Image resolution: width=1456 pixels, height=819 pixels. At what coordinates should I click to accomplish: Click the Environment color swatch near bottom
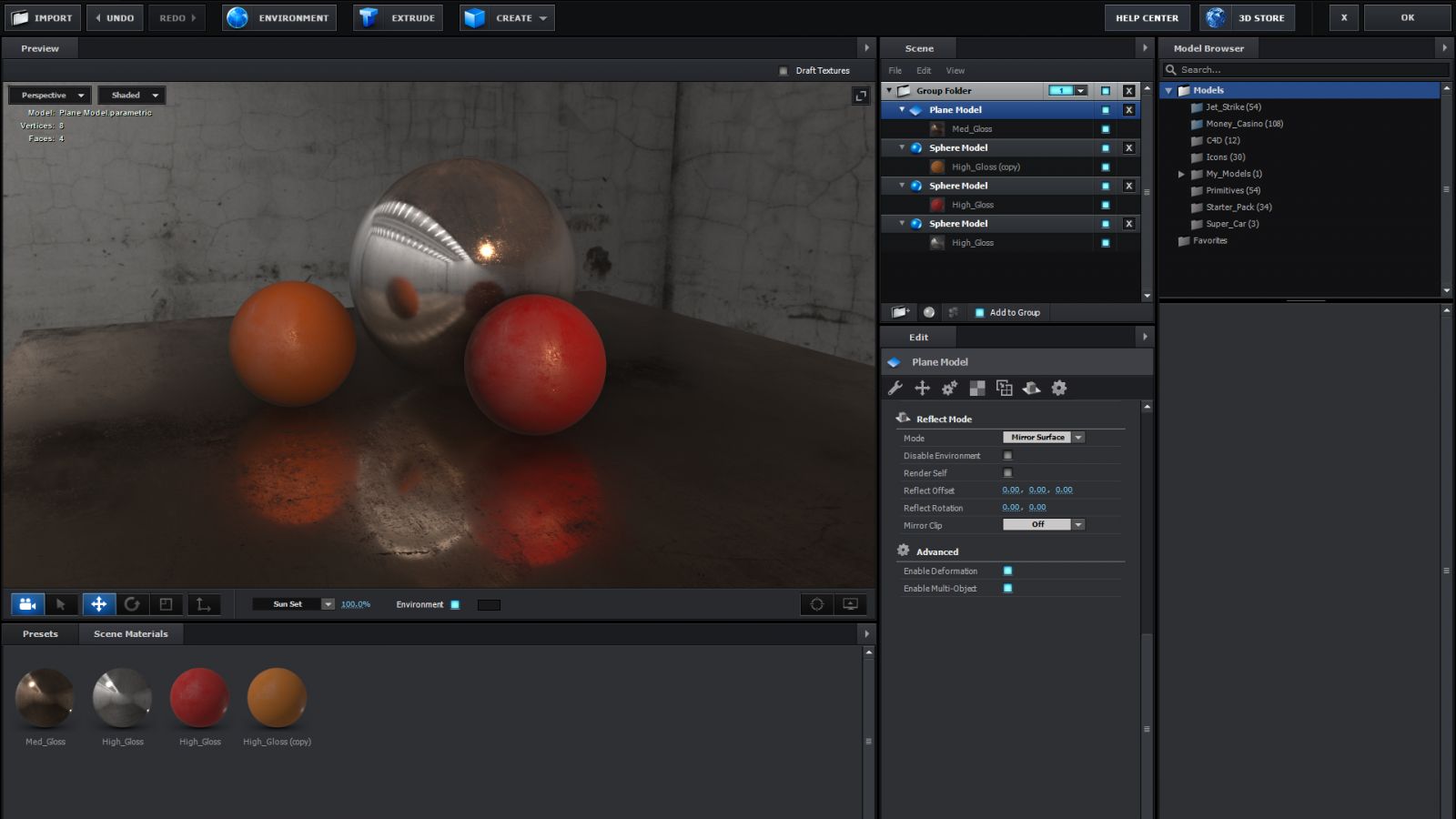pos(489,604)
